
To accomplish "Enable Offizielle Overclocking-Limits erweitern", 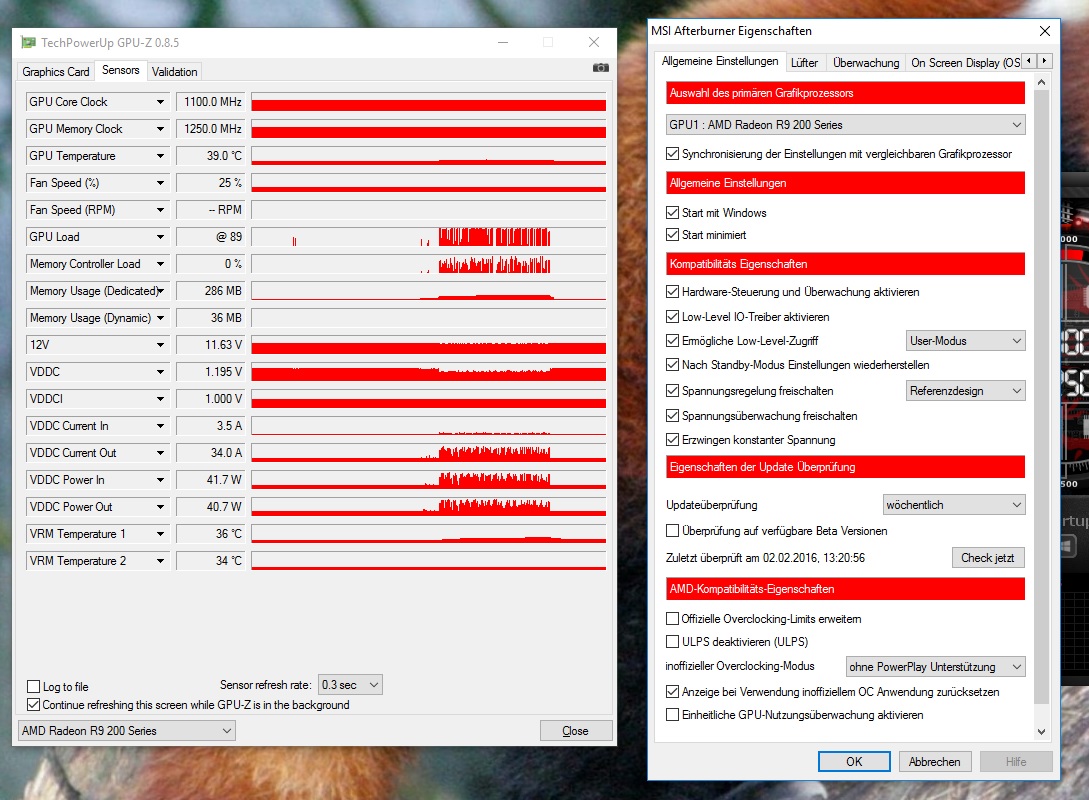I will 672,619.
